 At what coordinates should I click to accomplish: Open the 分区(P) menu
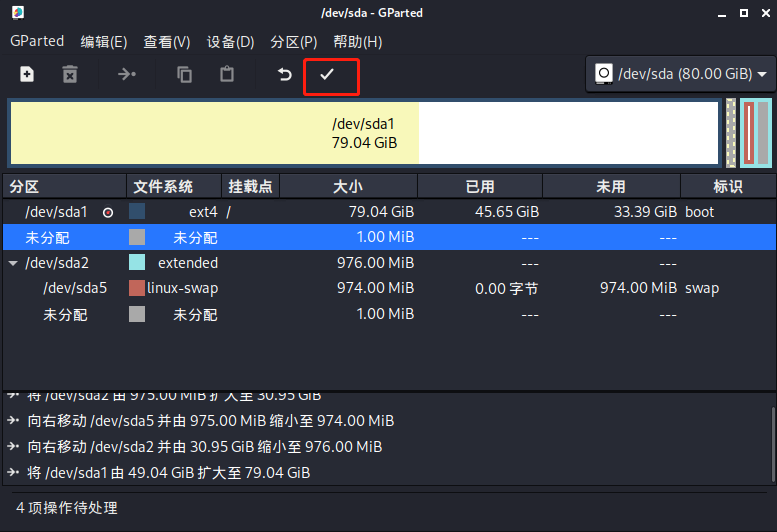(294, 42)
